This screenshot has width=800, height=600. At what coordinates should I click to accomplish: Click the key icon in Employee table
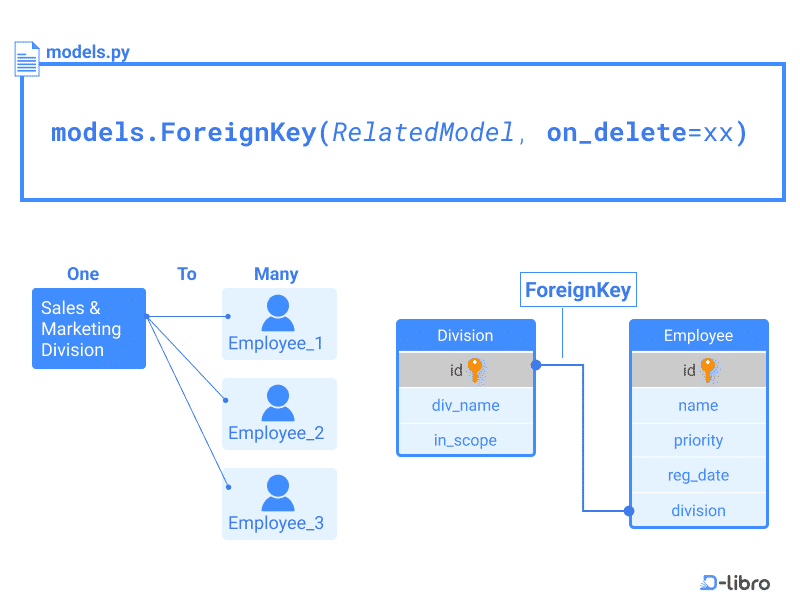tap(708, 370)
